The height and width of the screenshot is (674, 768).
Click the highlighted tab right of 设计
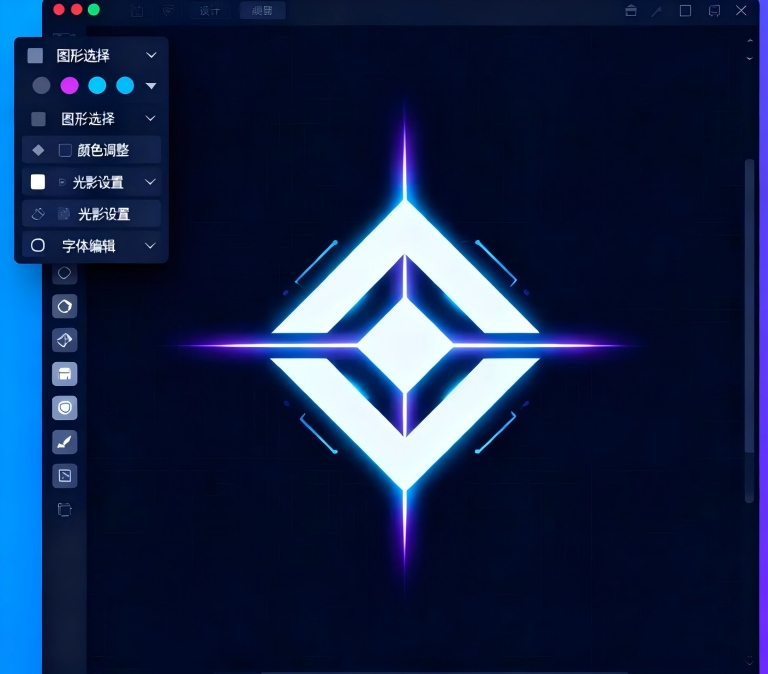(x=262, y=11)
